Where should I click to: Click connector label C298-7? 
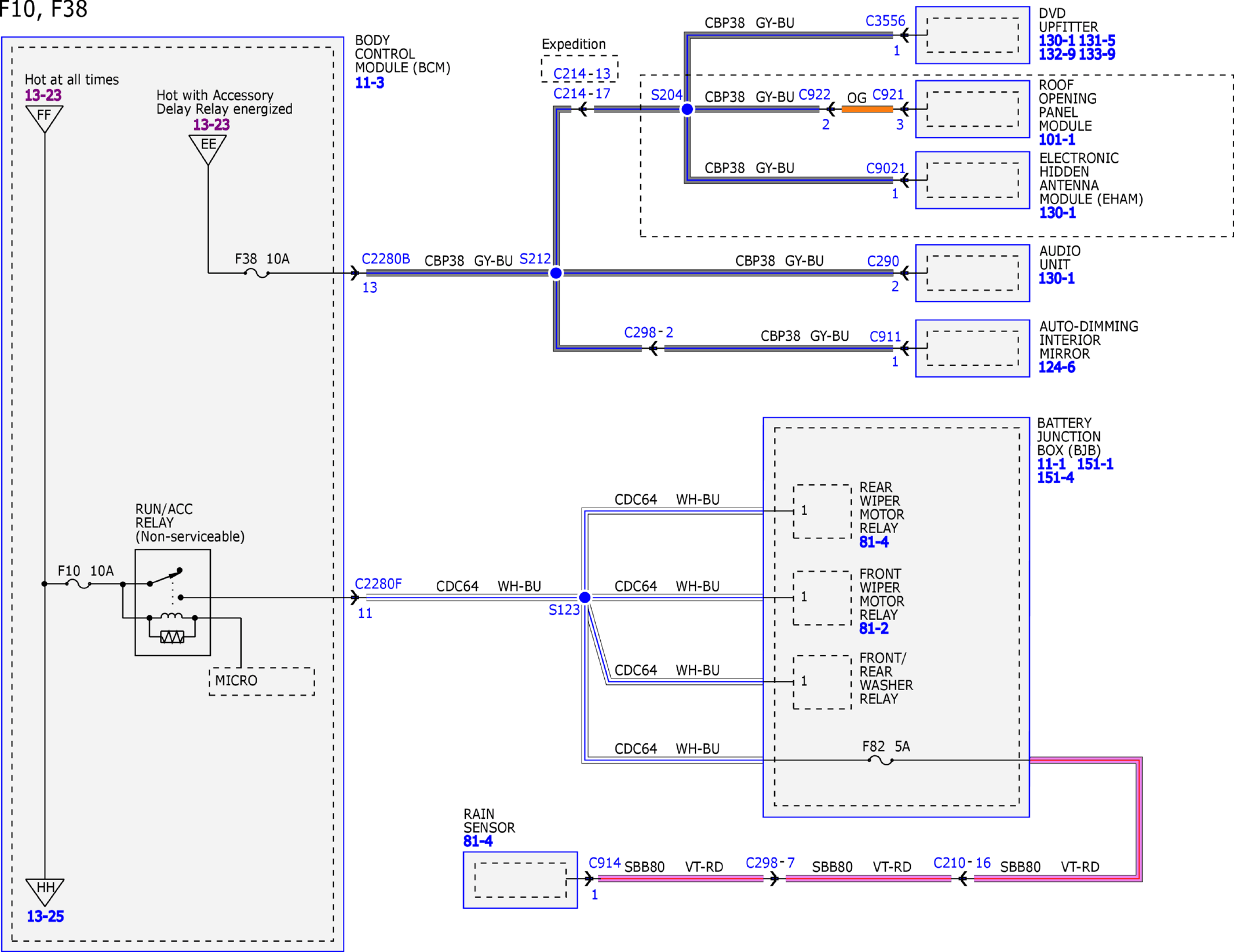pos(771,863)
